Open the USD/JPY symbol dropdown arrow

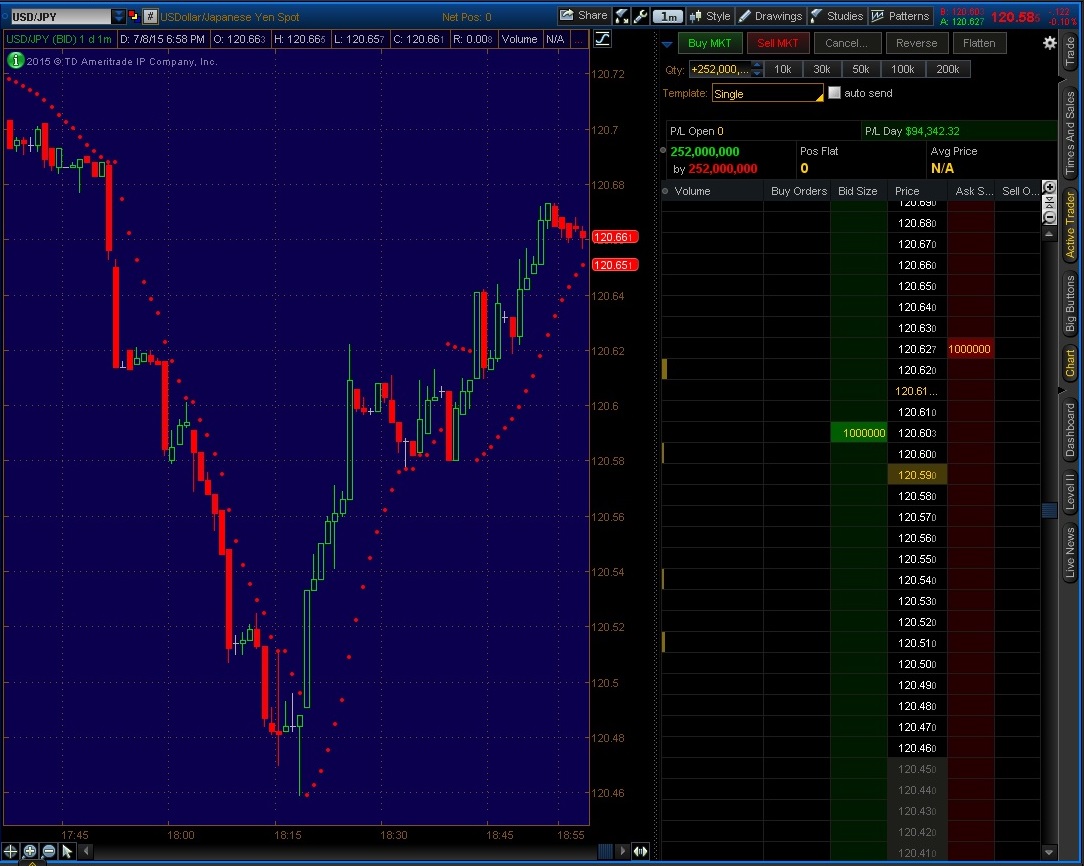click(x=118, y=16)
